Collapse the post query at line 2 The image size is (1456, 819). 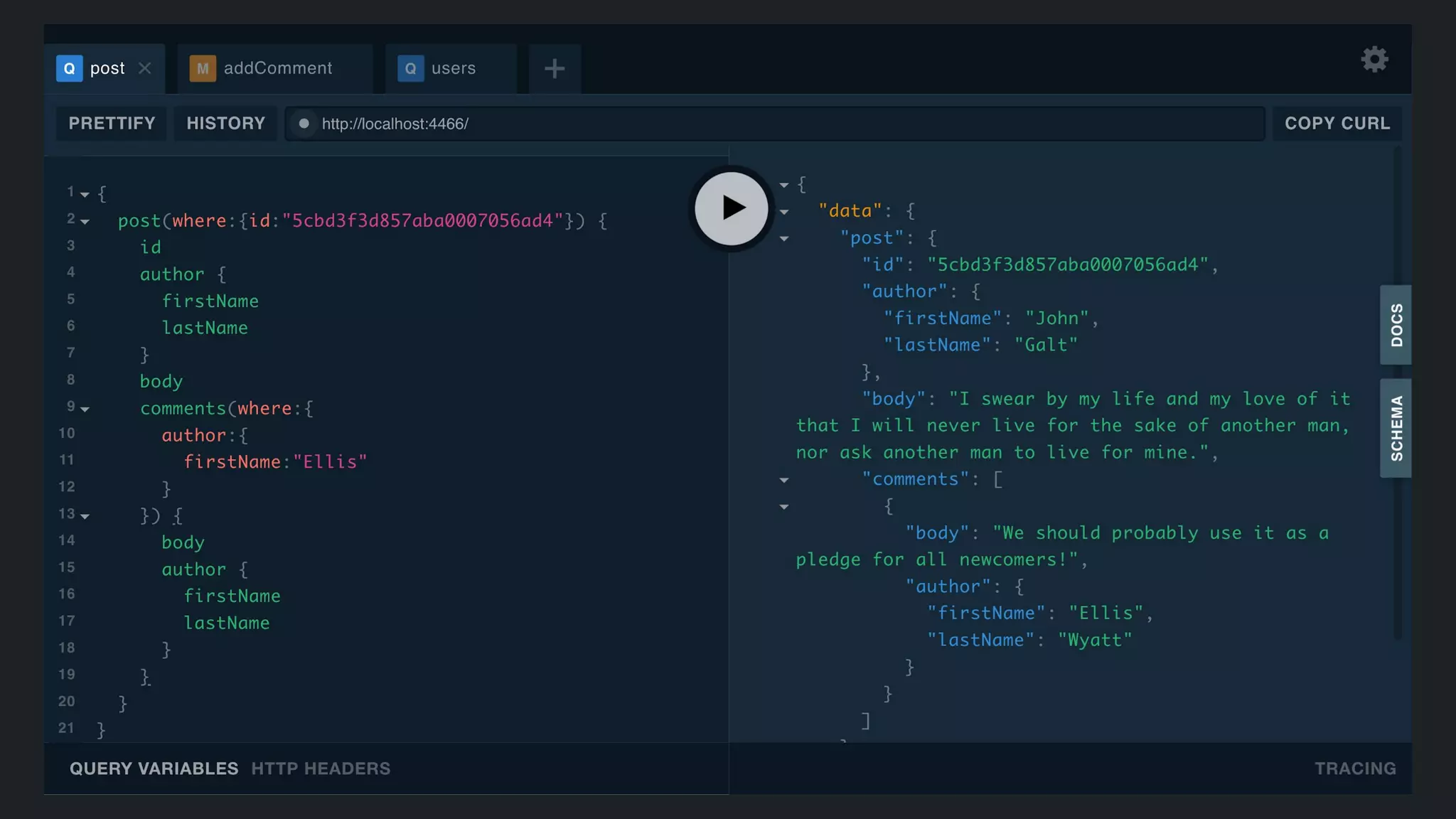(x=85, y=222)
